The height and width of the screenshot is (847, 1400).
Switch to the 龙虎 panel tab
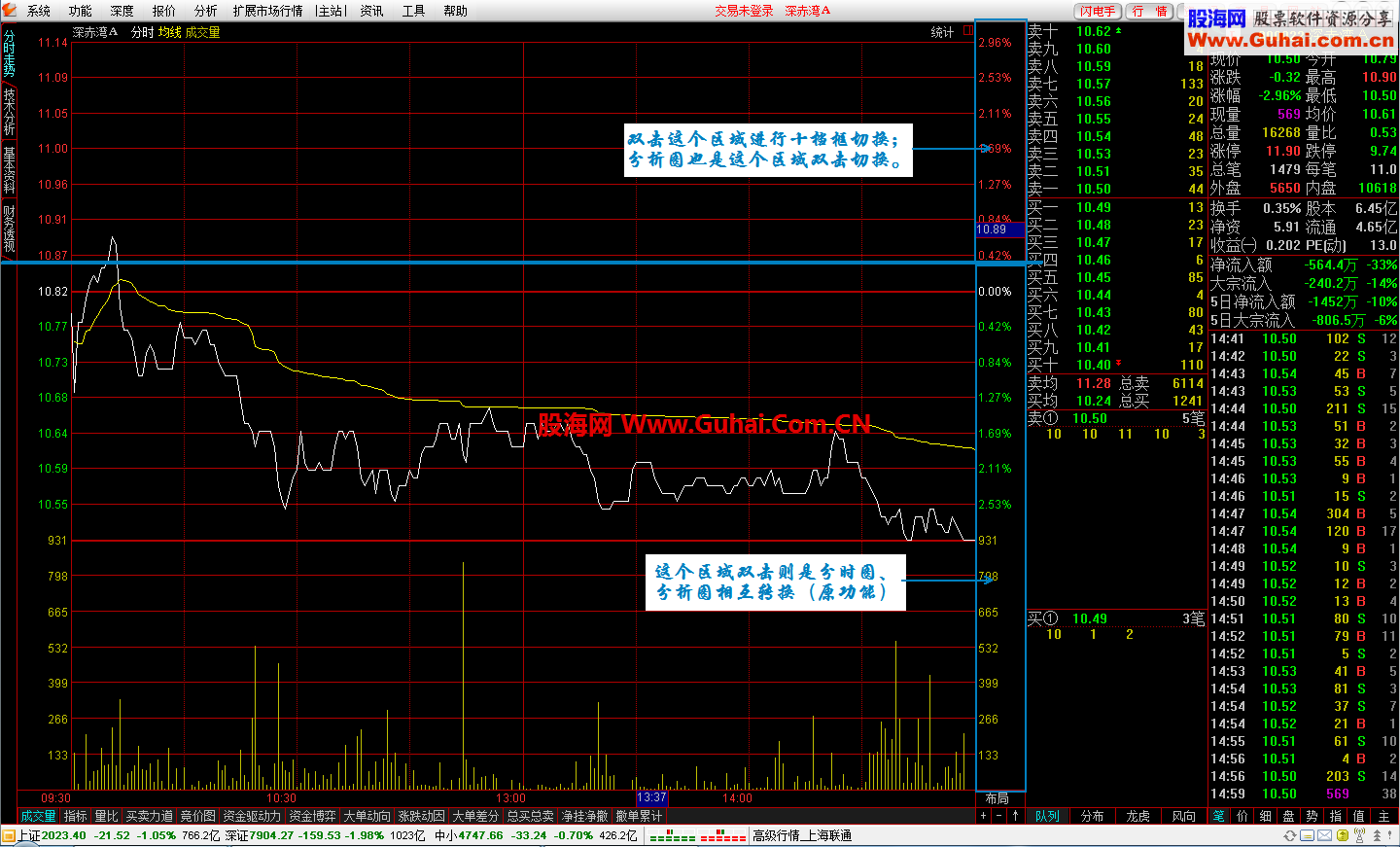point(1138,816)
